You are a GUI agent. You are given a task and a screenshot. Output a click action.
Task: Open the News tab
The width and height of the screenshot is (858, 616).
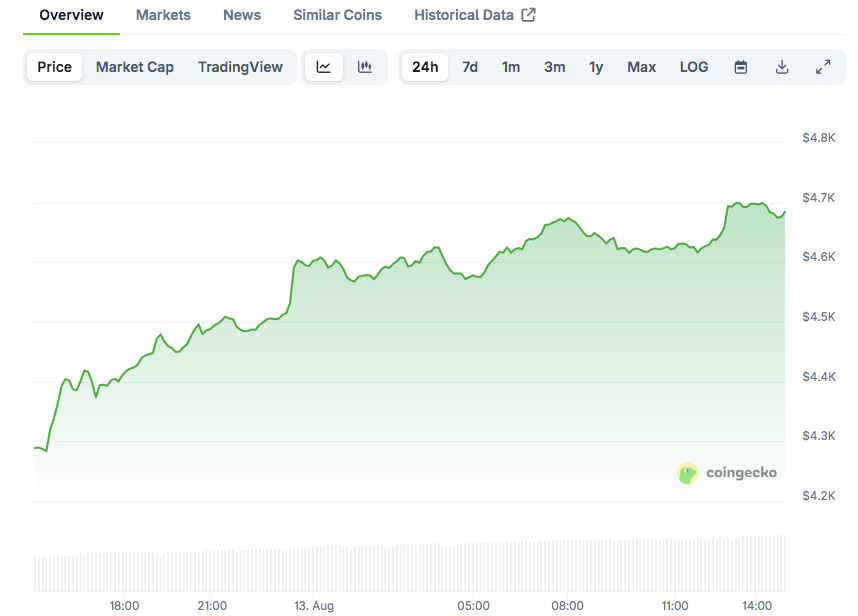tap(242, 15)
